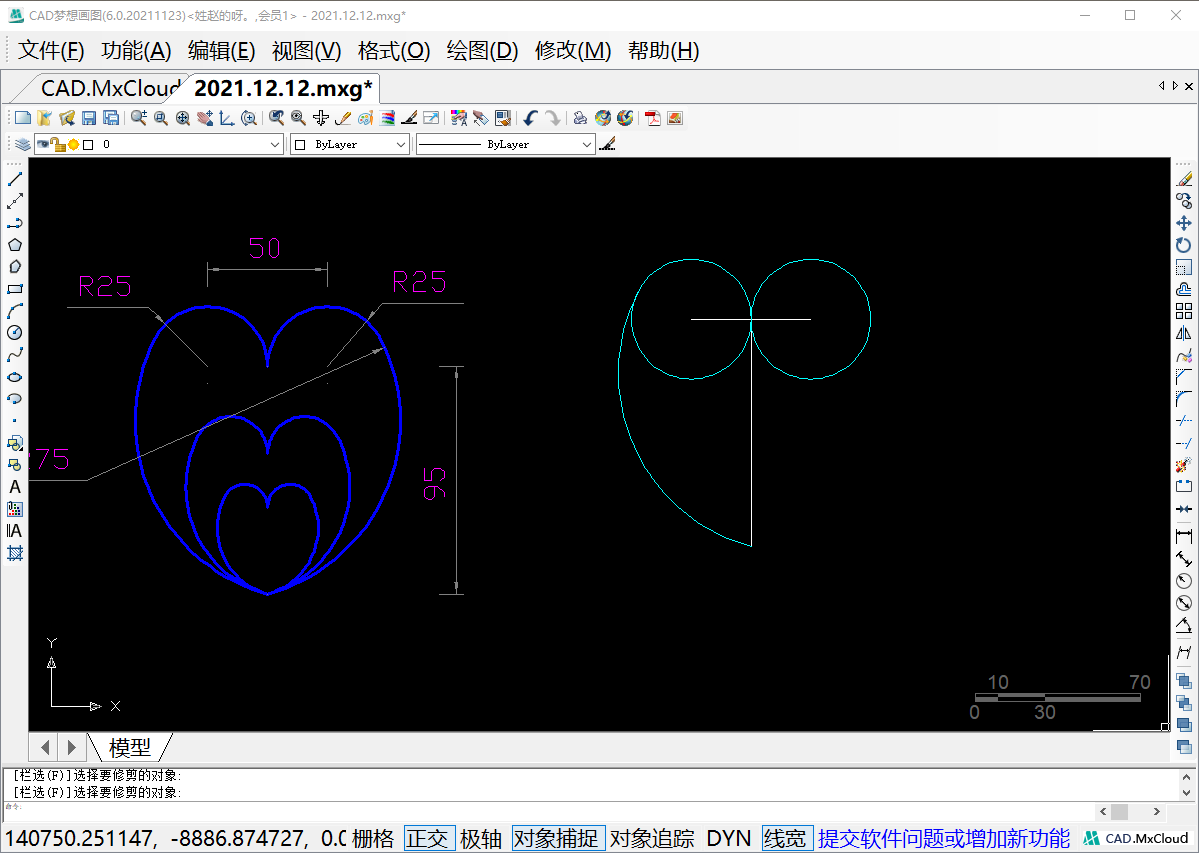Click the New file icon

(23, 118)
